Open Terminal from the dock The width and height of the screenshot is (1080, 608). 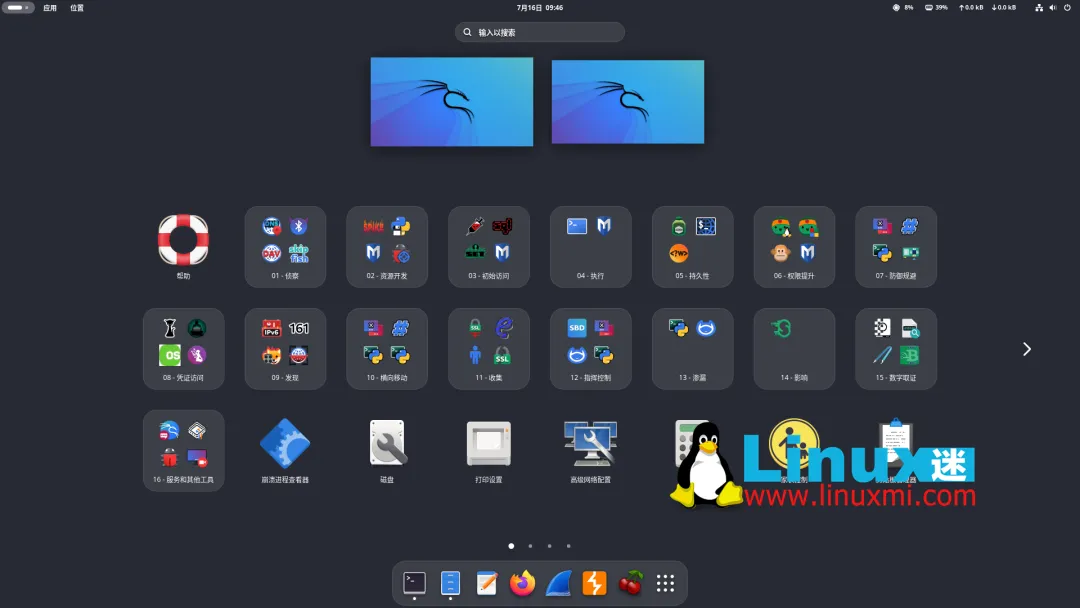[x=415, y=583]
